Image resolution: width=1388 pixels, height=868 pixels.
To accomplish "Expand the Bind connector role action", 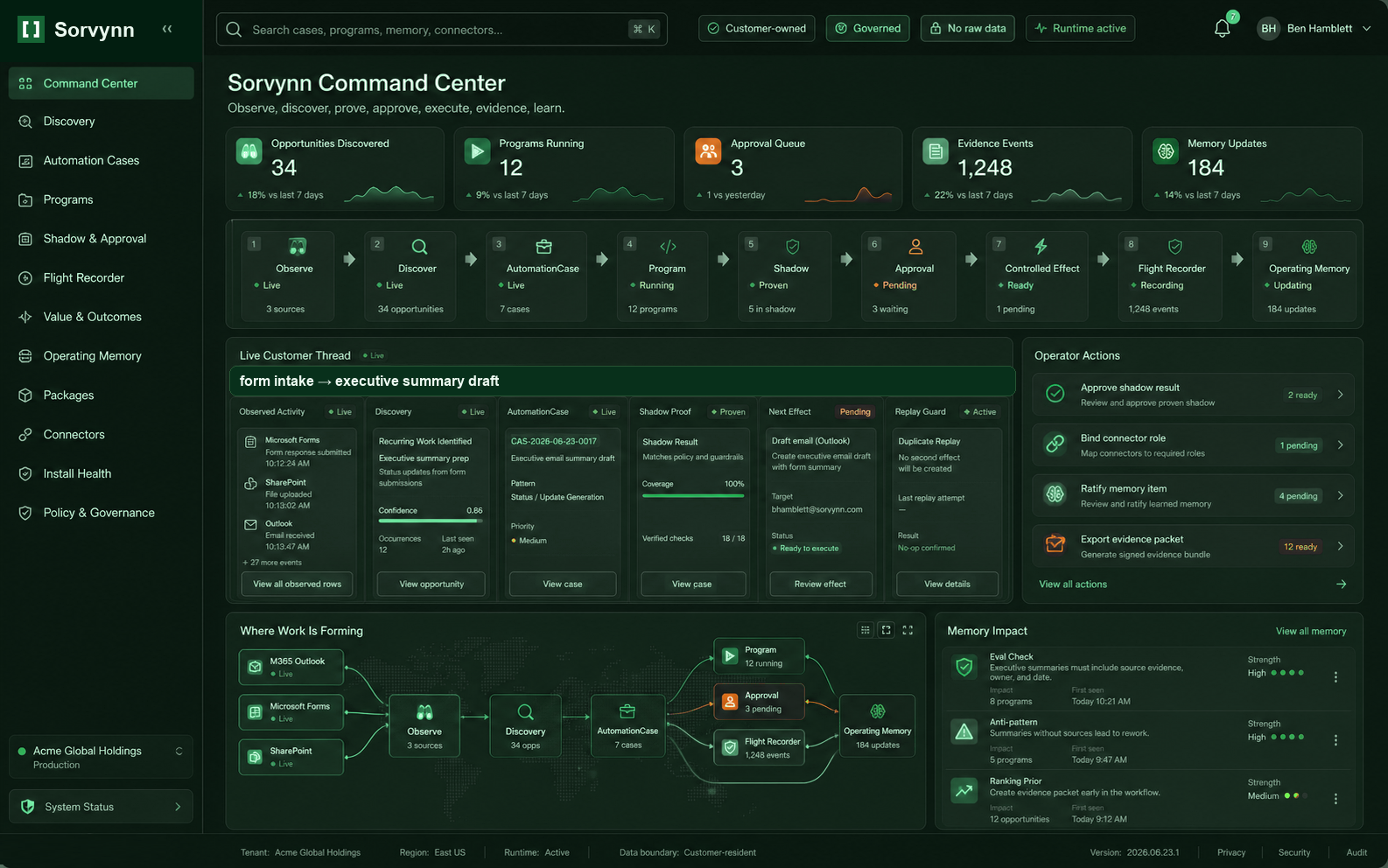I will point(1193,445).
